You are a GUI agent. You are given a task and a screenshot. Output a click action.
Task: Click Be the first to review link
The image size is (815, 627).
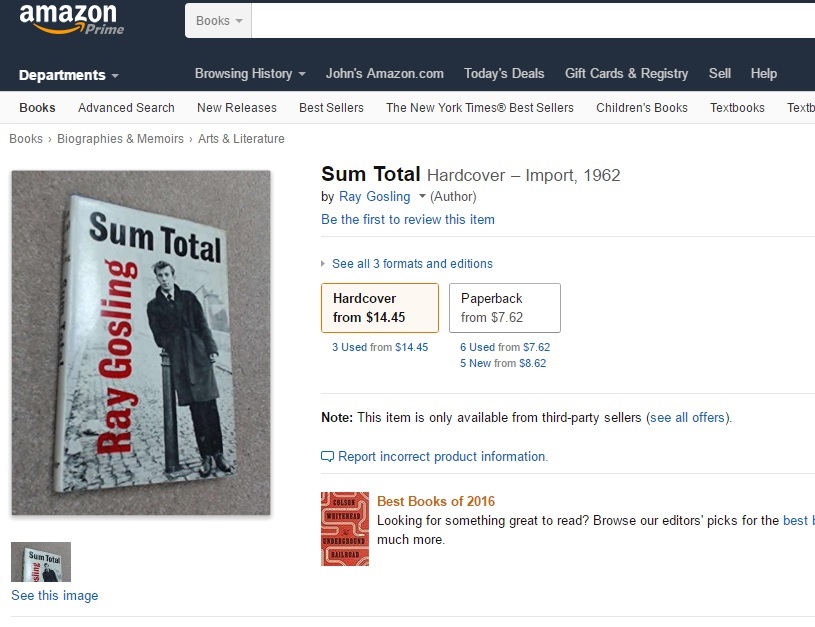(x=408, y=219)
